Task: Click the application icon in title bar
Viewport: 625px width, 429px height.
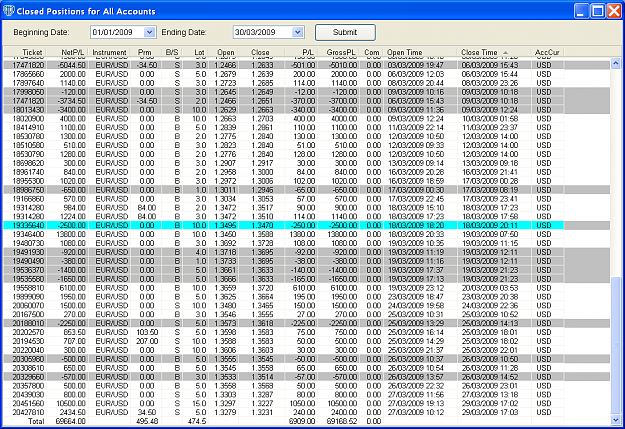Action: coord(8,11)
